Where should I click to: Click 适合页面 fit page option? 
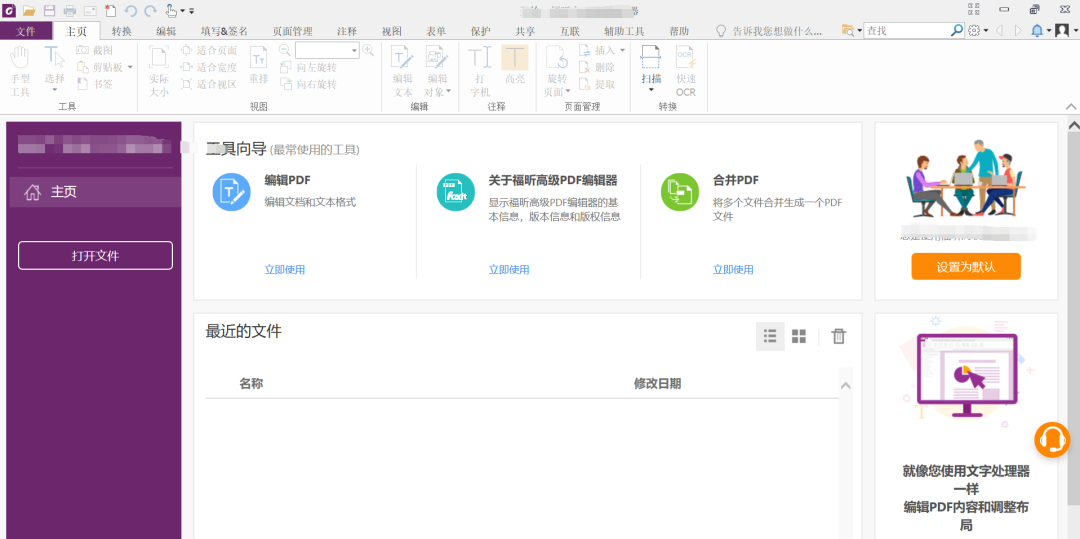(x=209, y=50)
